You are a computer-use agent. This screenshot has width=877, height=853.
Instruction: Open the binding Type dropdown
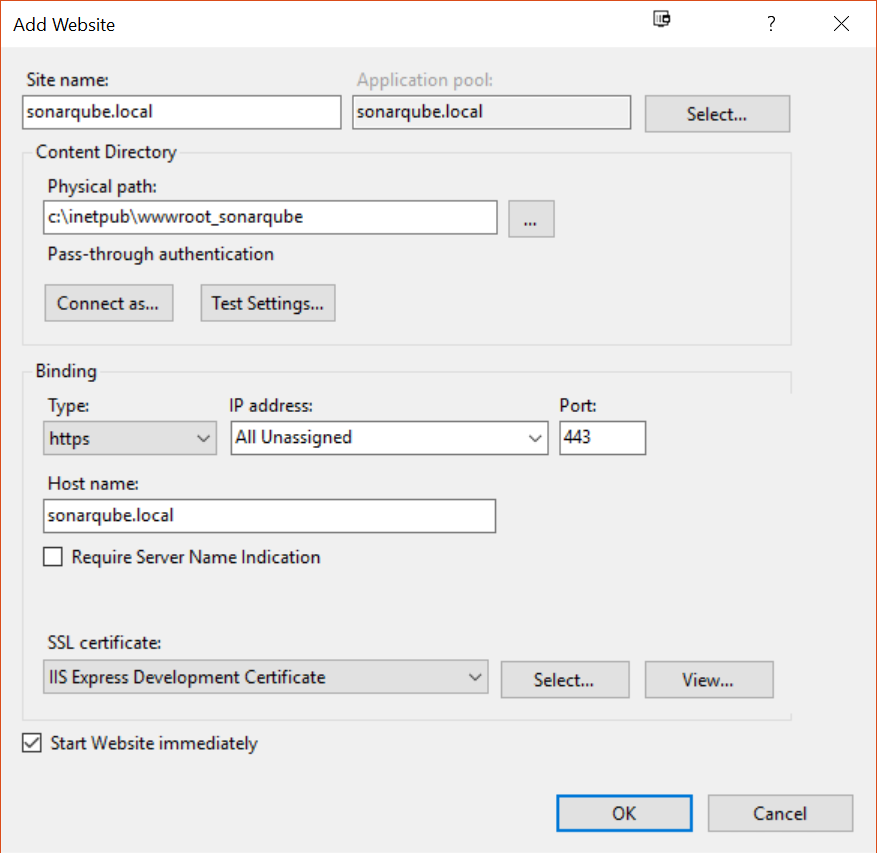pos(130,438)
